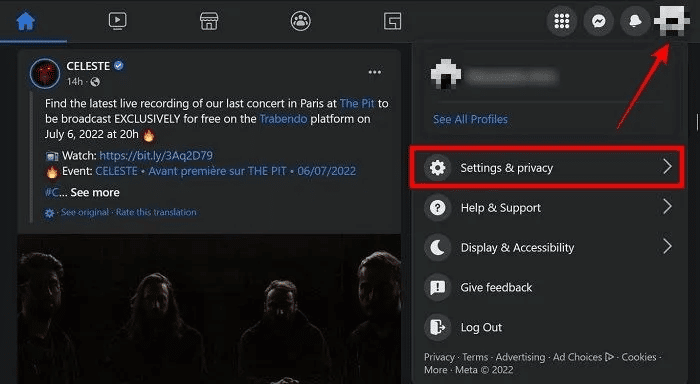
Task: Expand the Display & Accessibility chevron
Action: pyautogui.click(x=667, y=246)
